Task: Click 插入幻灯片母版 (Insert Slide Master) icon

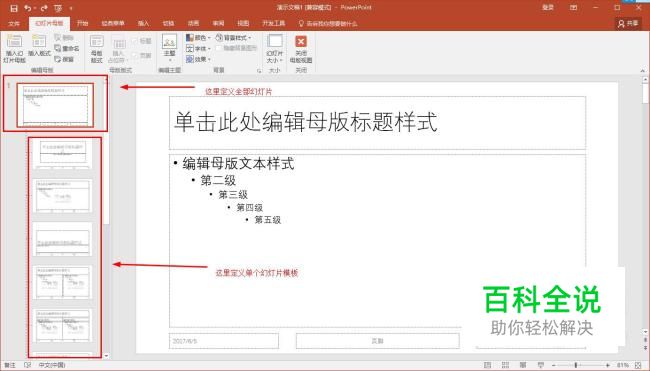Action: pos(15,48)
